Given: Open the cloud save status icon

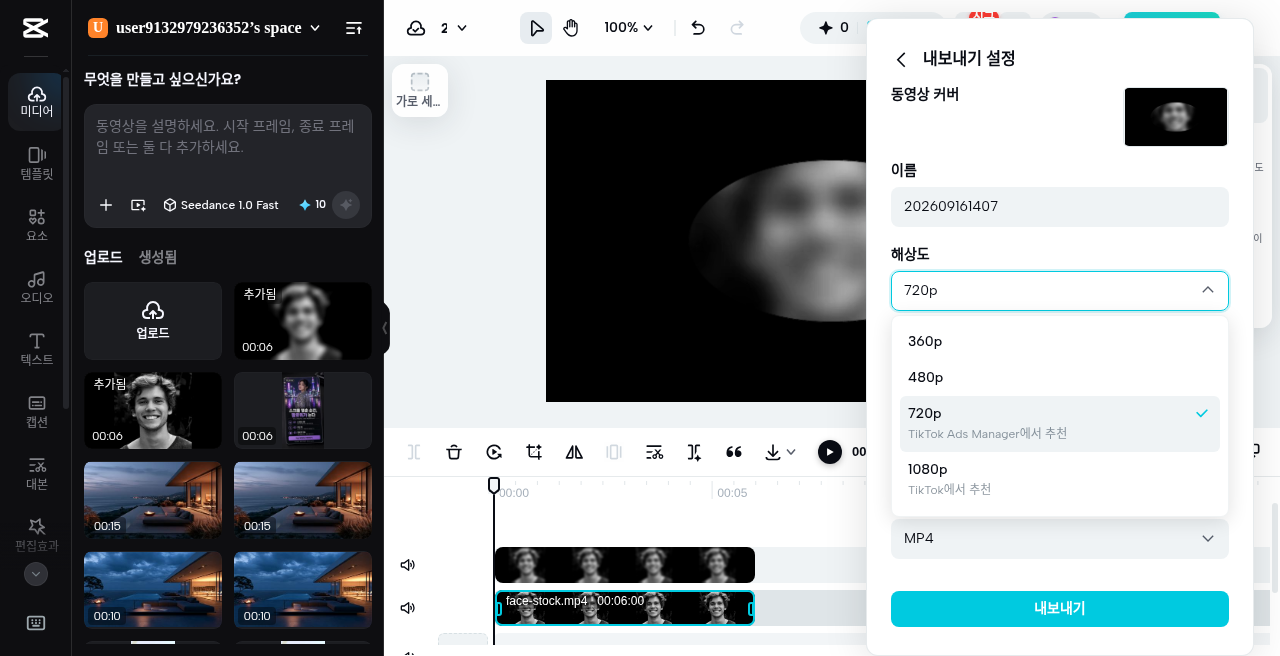Looking at the screenshot, I should (x=416, y=28).
